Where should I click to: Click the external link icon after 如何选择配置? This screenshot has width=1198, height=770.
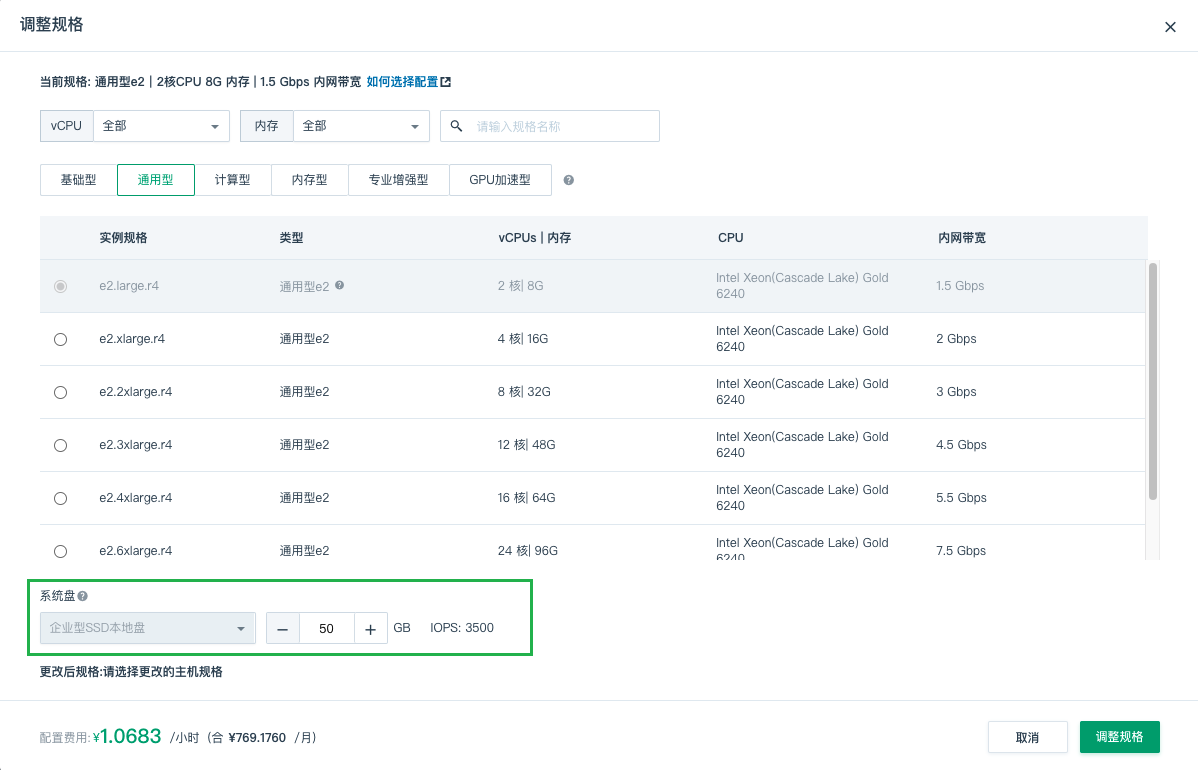pyautogui.click(x=445, y=82)
